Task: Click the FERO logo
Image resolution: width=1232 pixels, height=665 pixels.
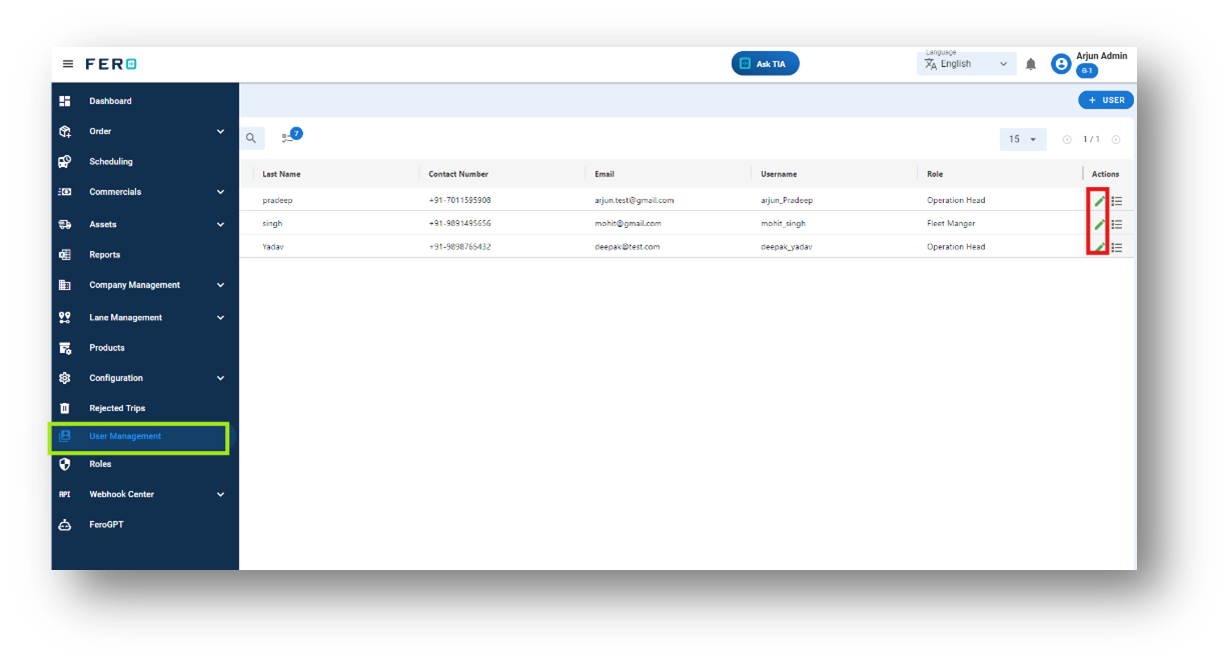Action: [x=111, y=64]
